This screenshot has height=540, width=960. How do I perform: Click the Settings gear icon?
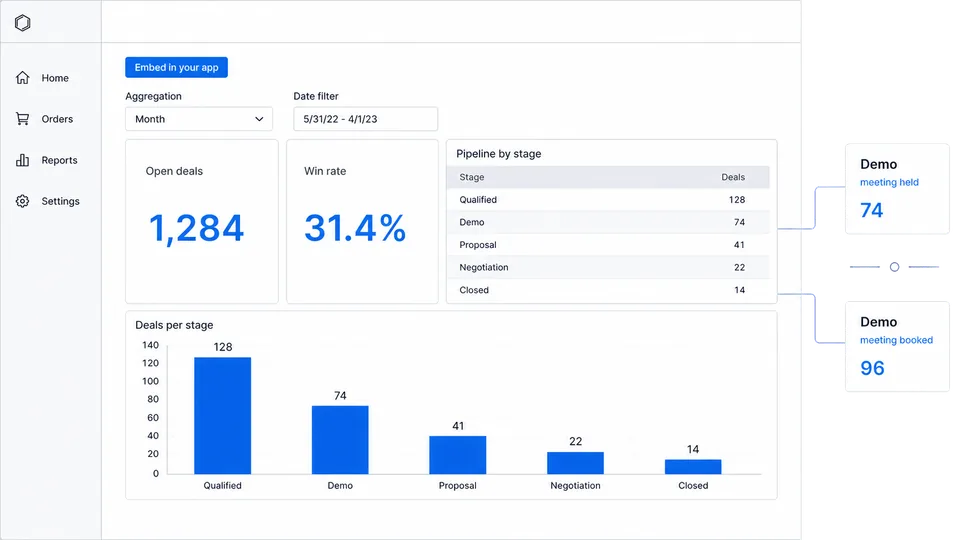click(23, 201)
